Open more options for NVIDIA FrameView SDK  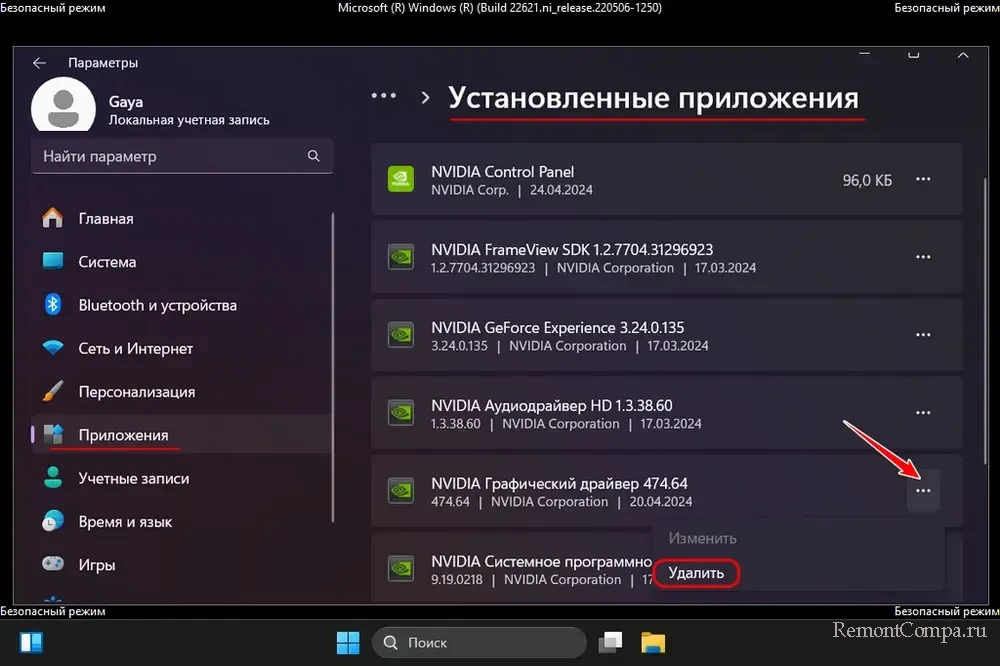coord(923,257)
